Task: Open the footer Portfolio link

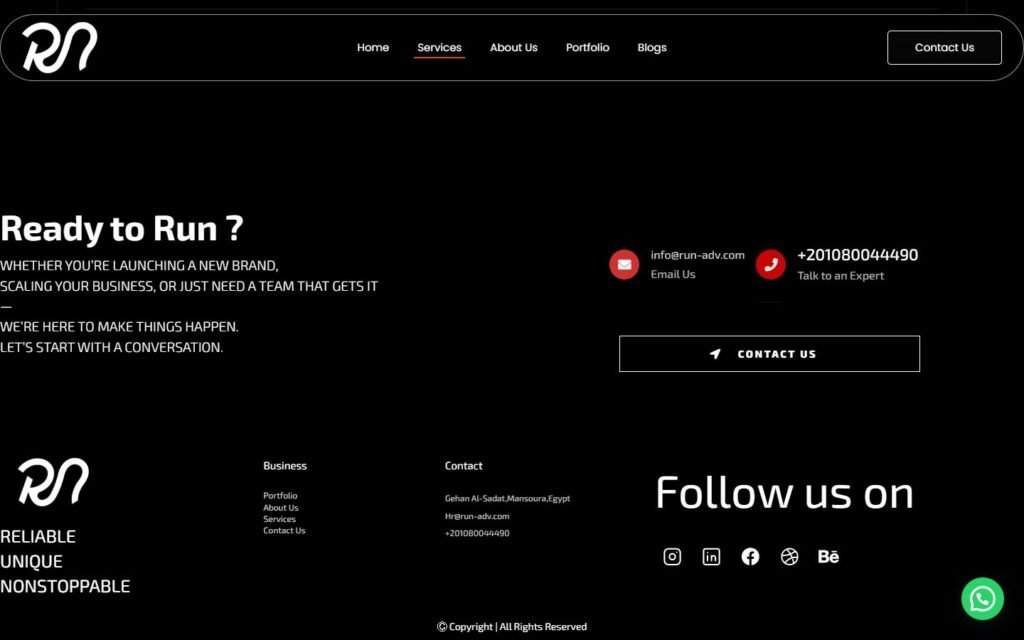Action: [280, 496]
